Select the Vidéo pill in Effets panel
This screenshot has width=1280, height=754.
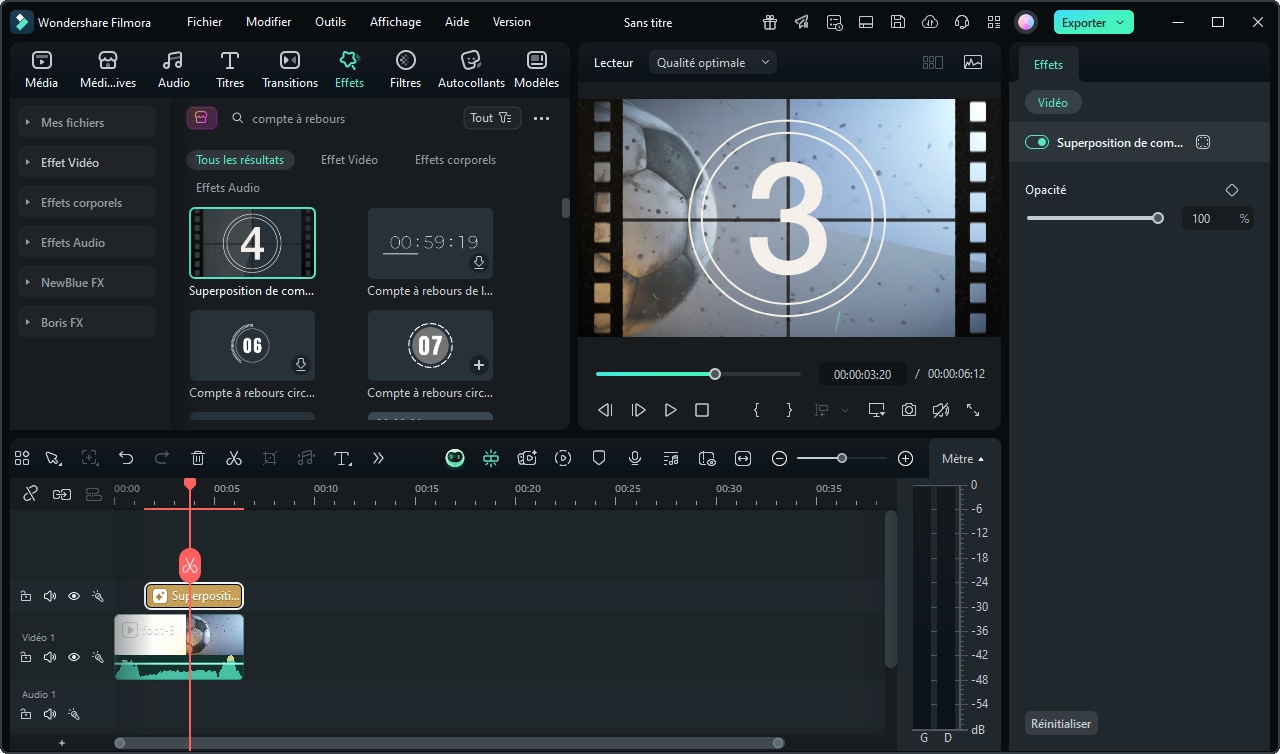coord(1053,102)
